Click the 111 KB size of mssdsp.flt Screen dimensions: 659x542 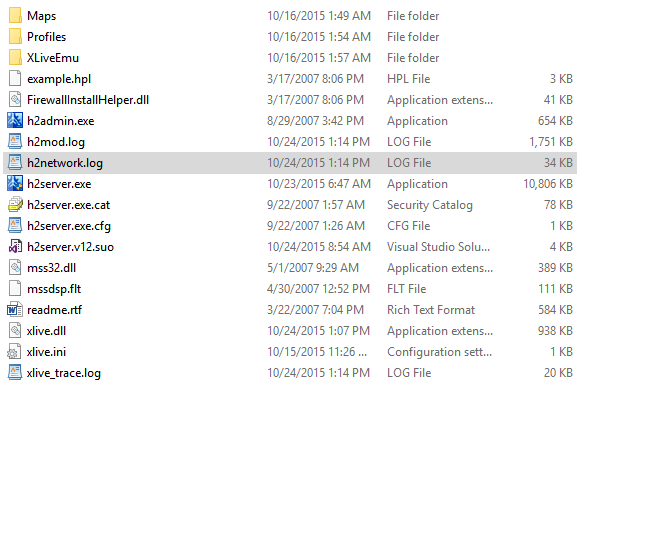coord(556,289)
